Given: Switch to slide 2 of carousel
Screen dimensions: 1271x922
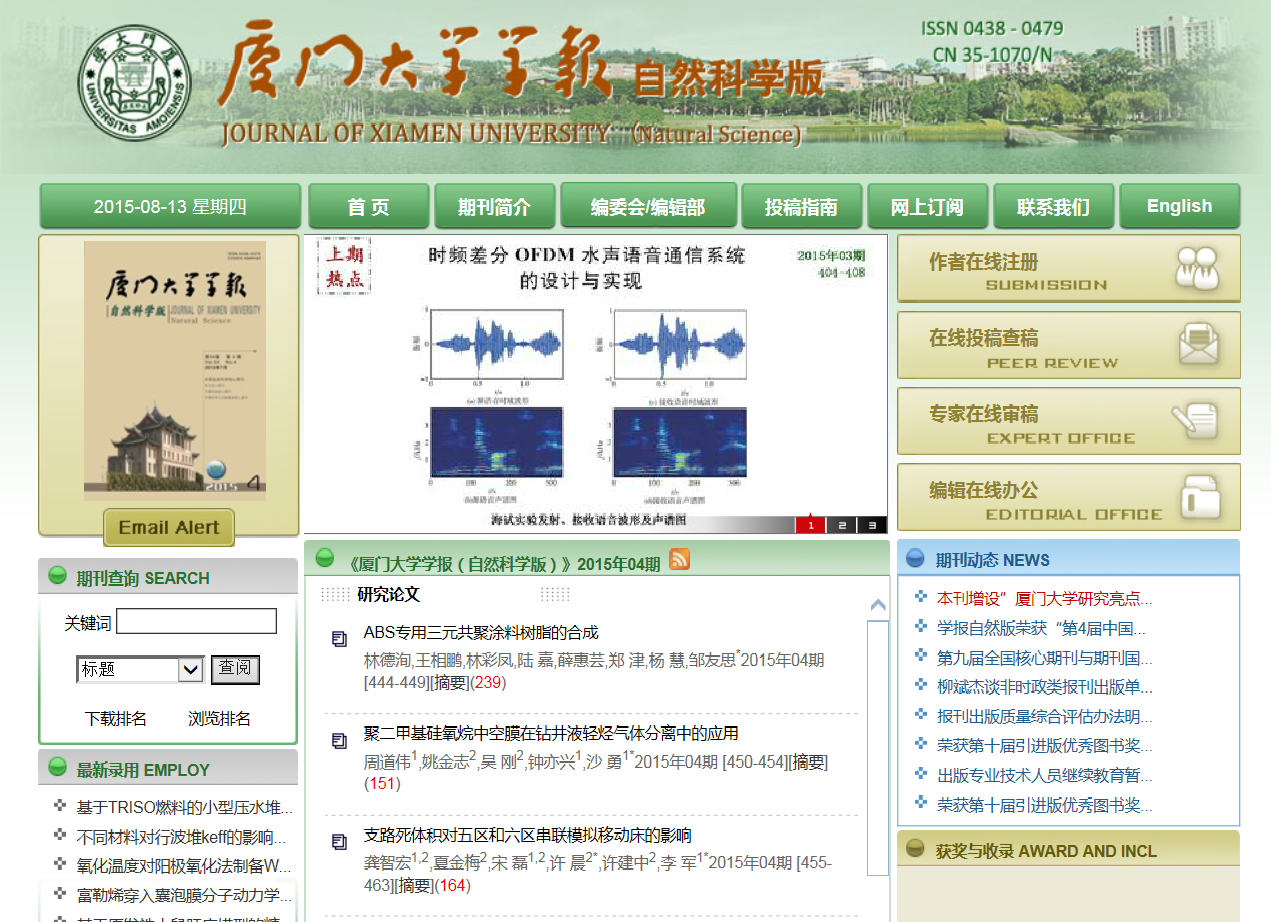Looking at the screenshot, I should click(x=842, y=525).
